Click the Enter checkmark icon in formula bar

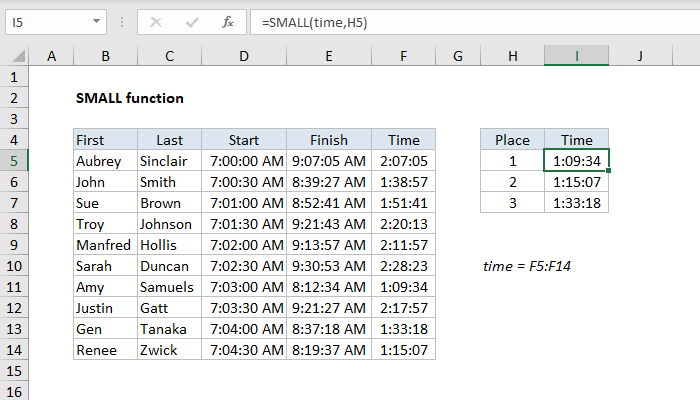192,21
